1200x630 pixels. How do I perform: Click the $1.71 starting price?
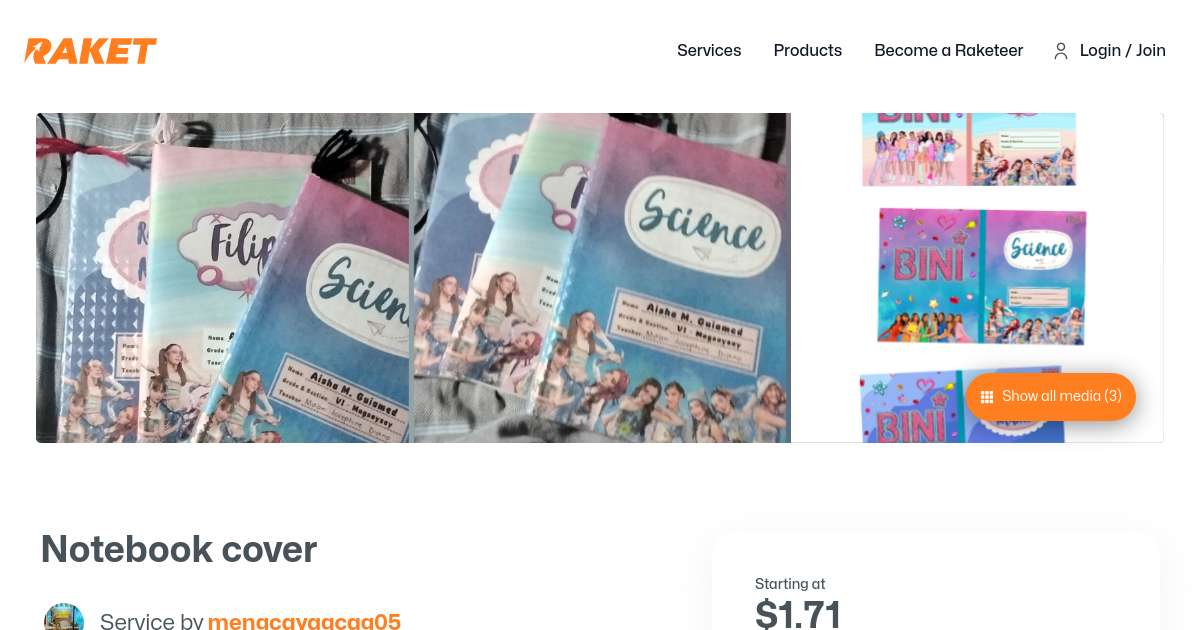(798, 613)
